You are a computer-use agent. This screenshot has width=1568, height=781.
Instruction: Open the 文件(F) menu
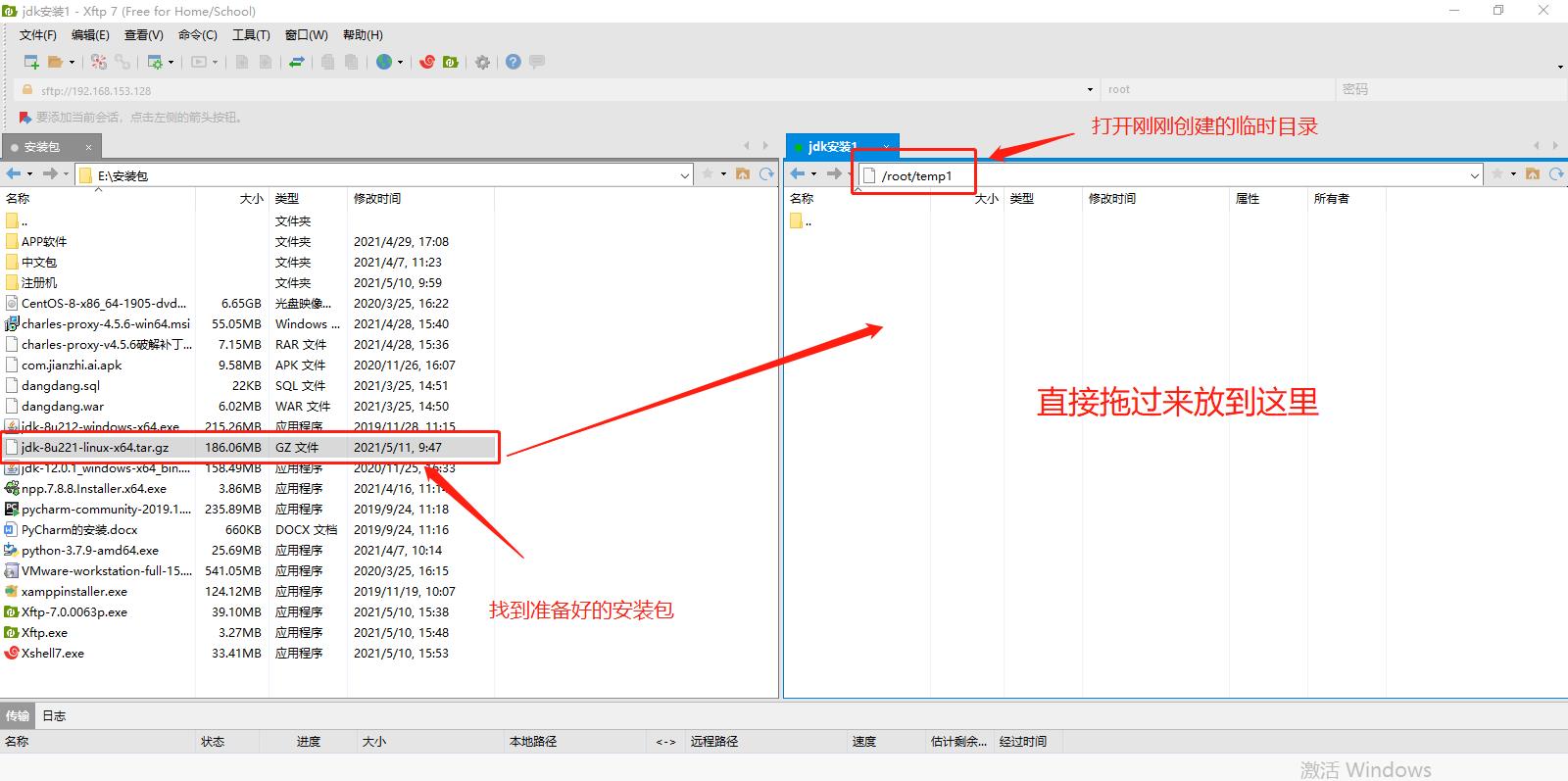(x=38, y=34)
